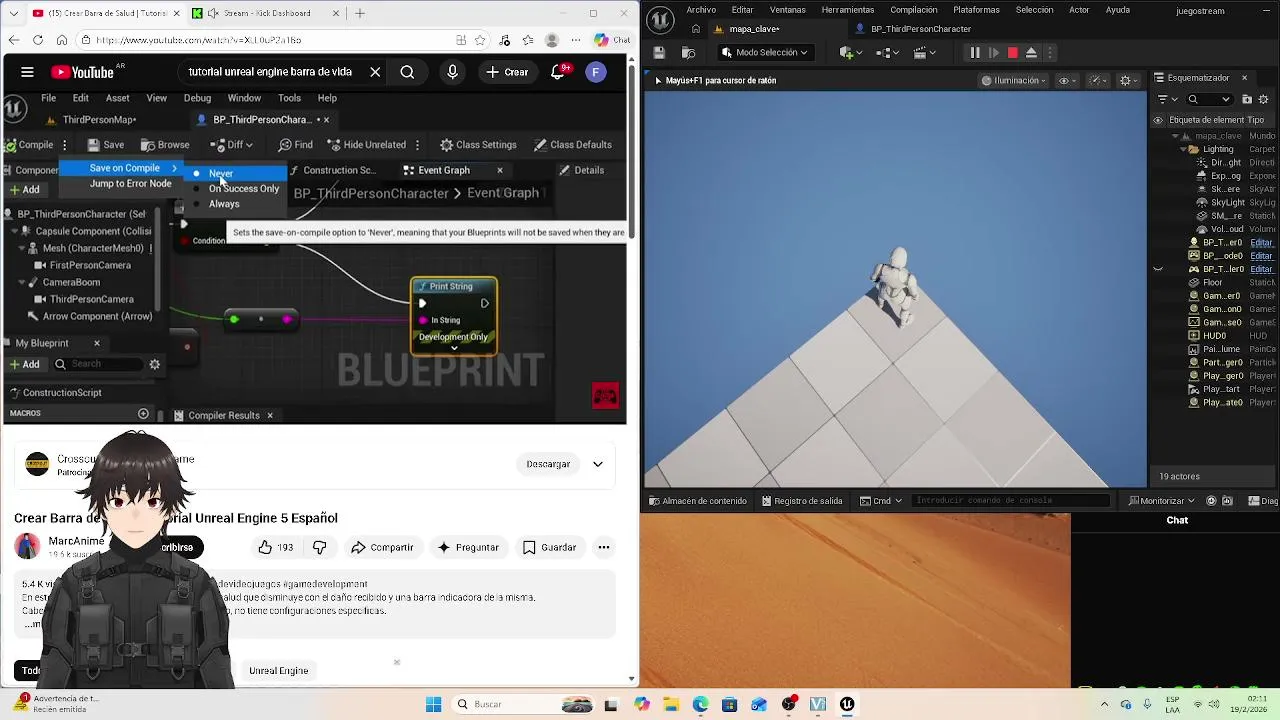This screenshot has width=1280, height=720.
Task: Click the Preguntar button
Action: (x=468, y=547)
